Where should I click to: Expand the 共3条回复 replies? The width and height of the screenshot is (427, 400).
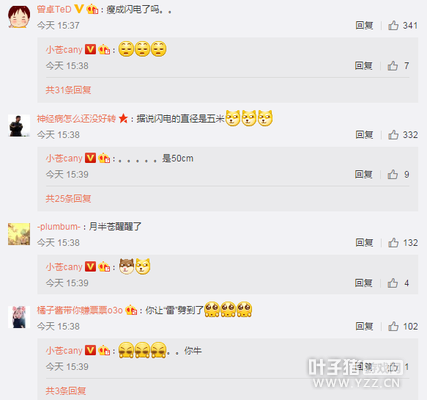pyautogui.click(x=66, y=391)
